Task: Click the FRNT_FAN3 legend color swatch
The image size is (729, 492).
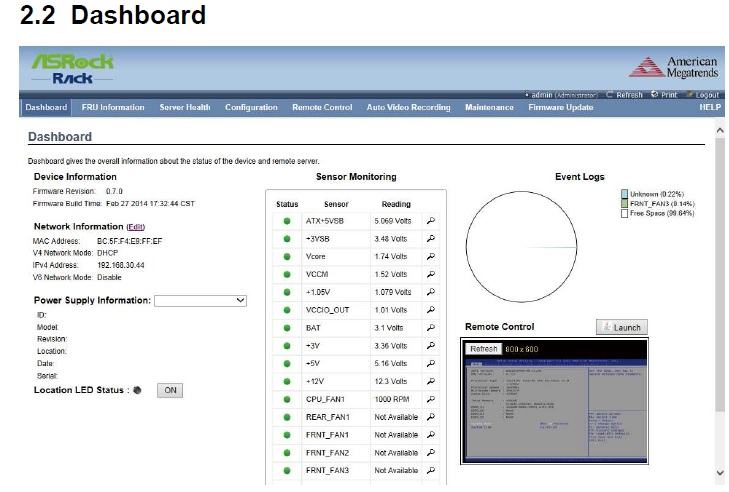Action: tap(624, 204)
